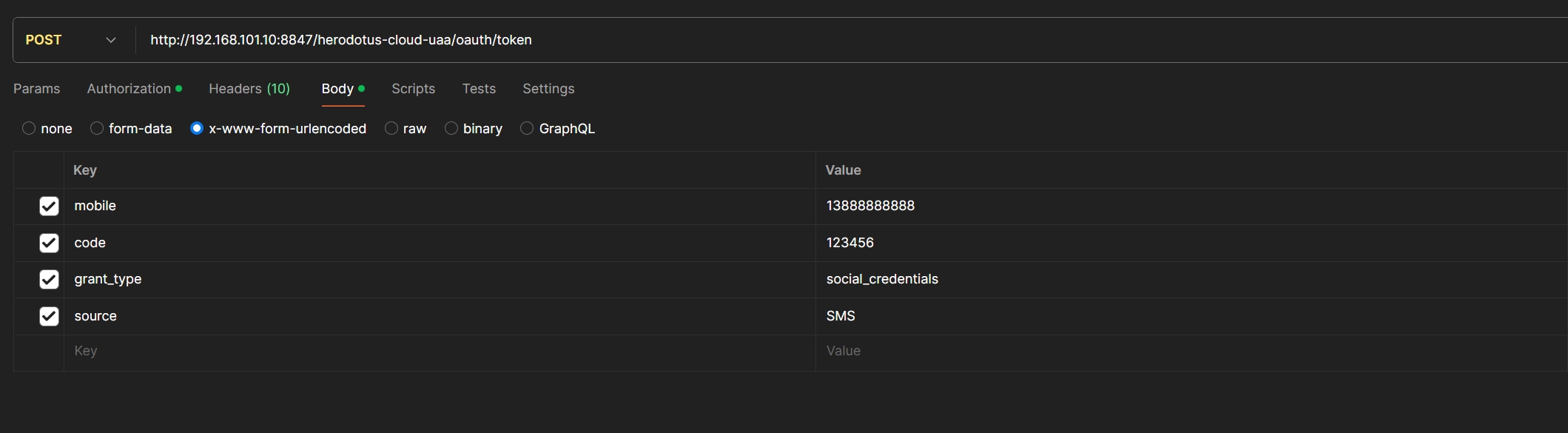The width and height of the screenshot is (1568, 433).
Task: Choose form-data body type
Action: click(97, 129)
